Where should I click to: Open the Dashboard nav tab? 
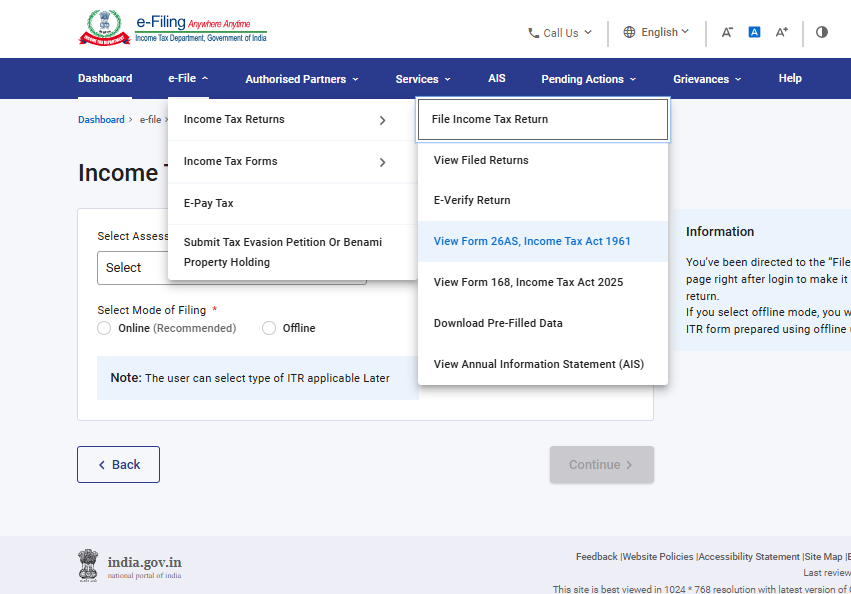(105, 78)
